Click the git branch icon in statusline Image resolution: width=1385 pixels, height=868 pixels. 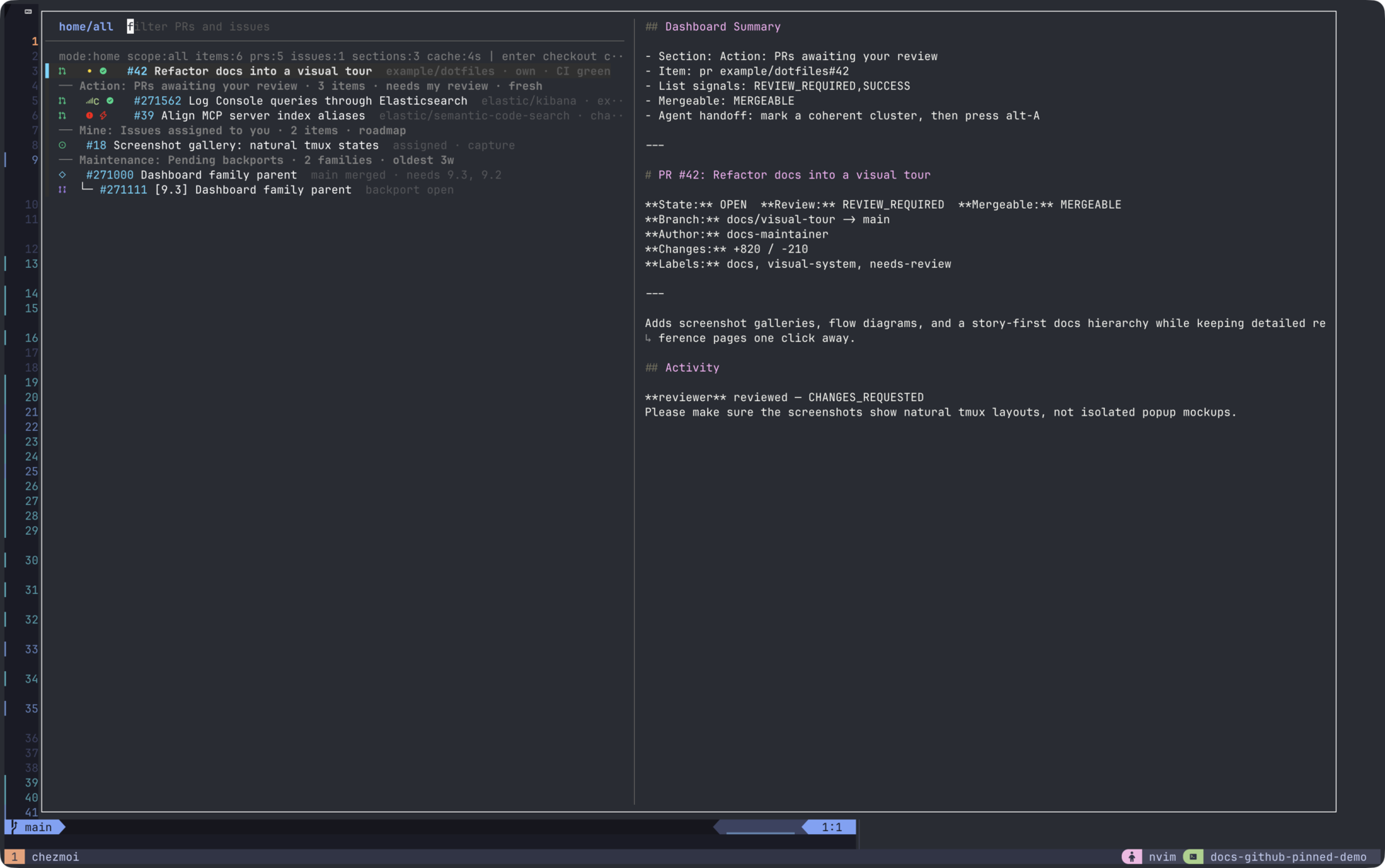coord(15,827)
